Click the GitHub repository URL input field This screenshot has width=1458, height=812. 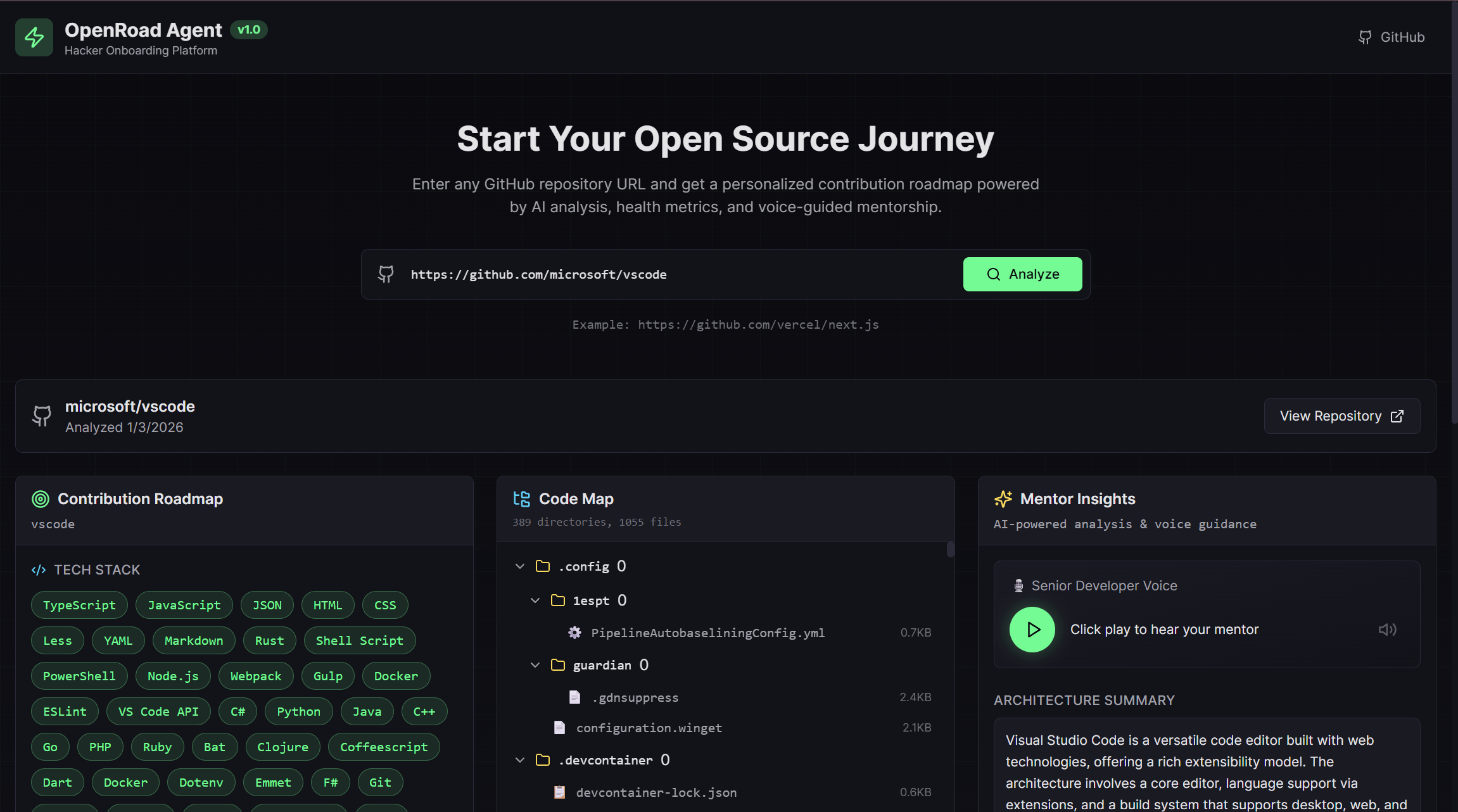click(678, 274)
